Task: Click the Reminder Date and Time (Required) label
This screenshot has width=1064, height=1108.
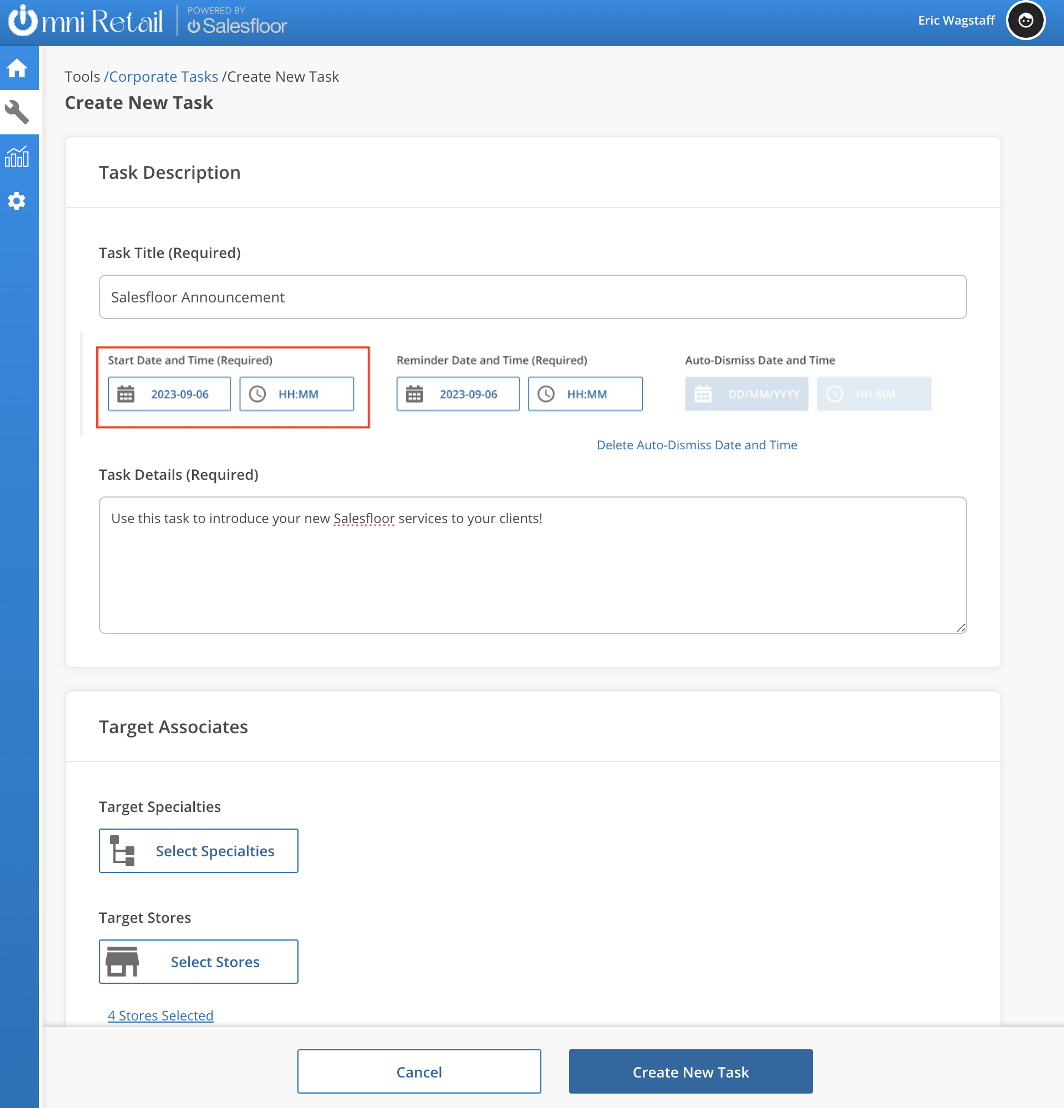Action: [x=492, y=360]
